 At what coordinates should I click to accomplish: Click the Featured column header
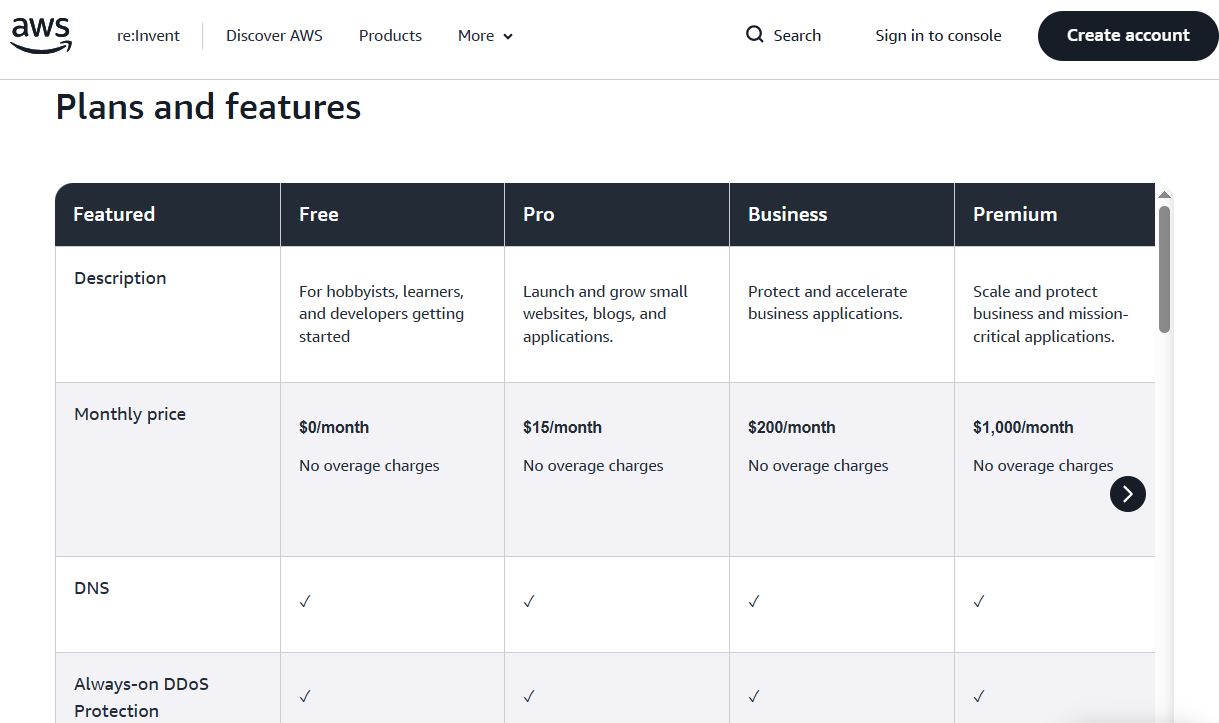(114, 213)
